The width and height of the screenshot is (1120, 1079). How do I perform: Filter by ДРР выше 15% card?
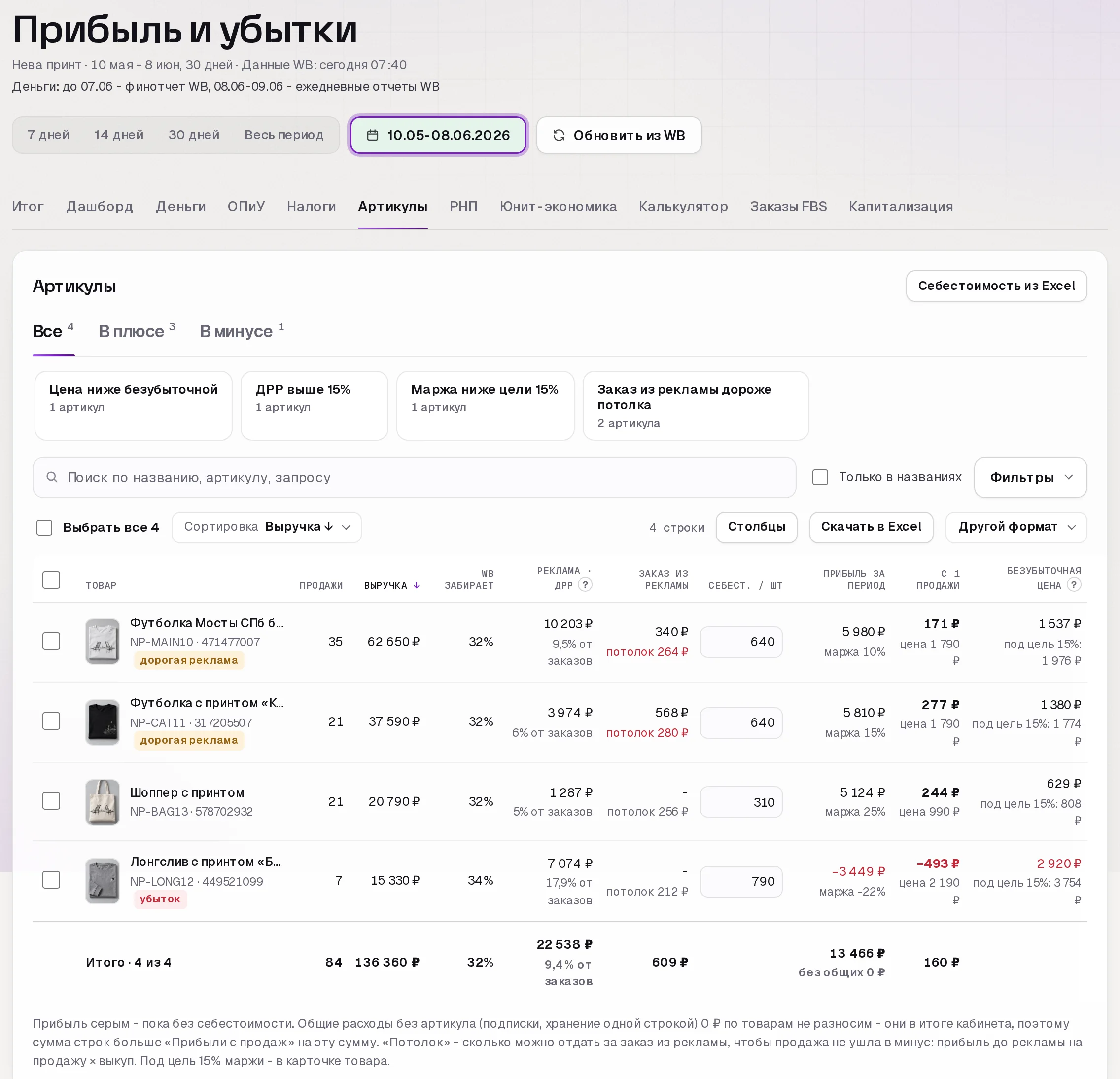(x=315, y=406)
